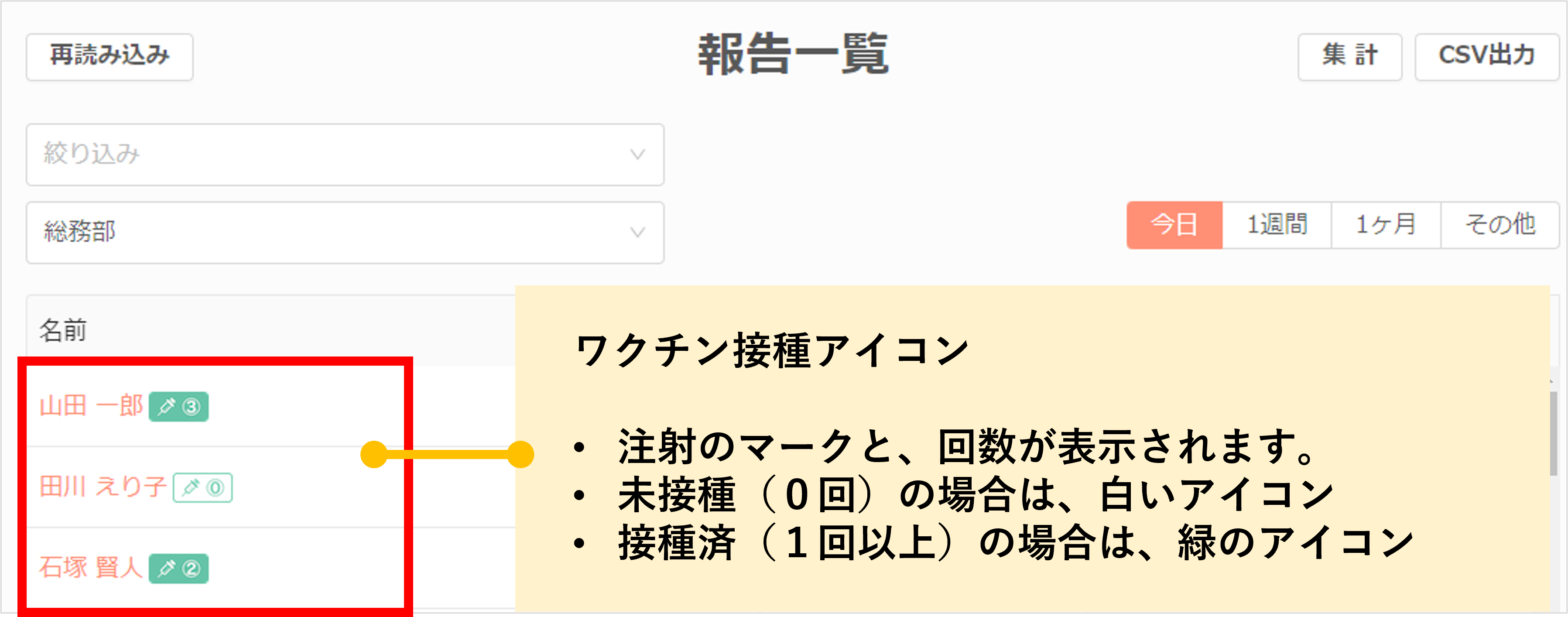Viewport: 1568px width, 617px height.
Task: Select the その他 tab
Action: 1499,225
